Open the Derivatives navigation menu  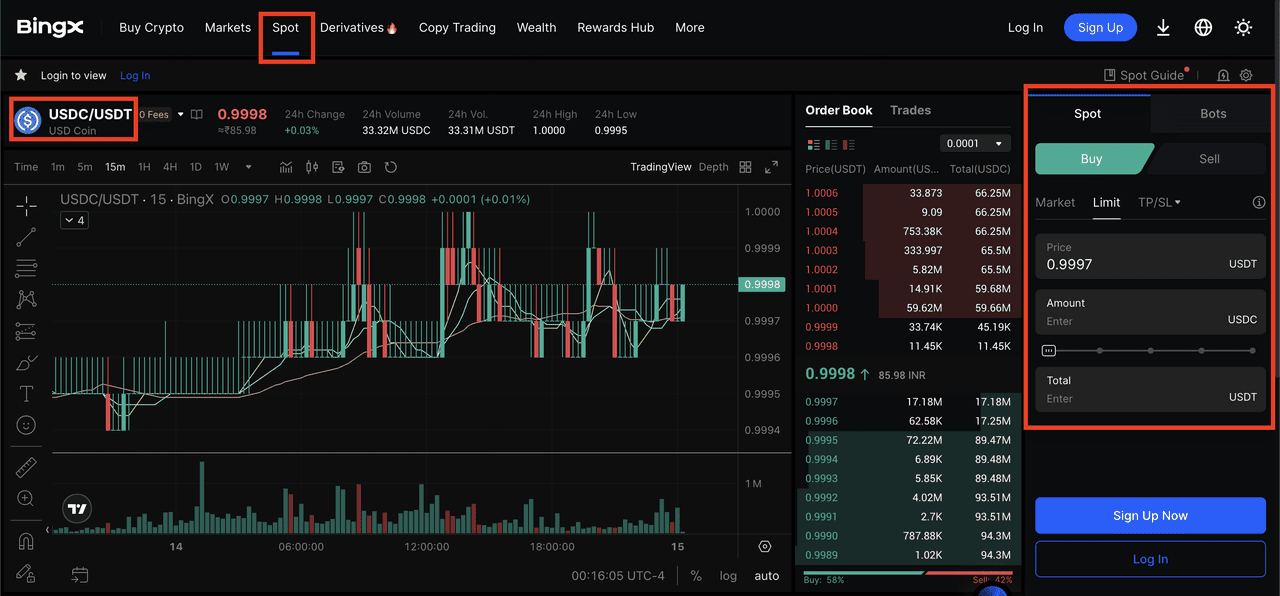coord(359,28)
